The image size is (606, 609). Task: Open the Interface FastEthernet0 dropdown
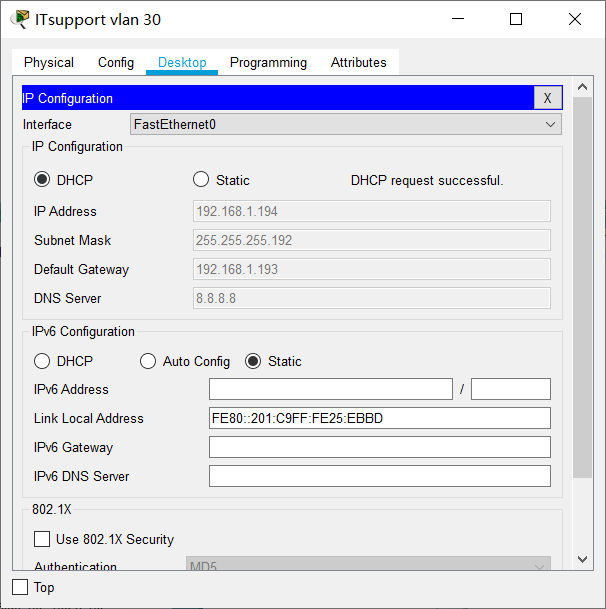click(346, 124)
